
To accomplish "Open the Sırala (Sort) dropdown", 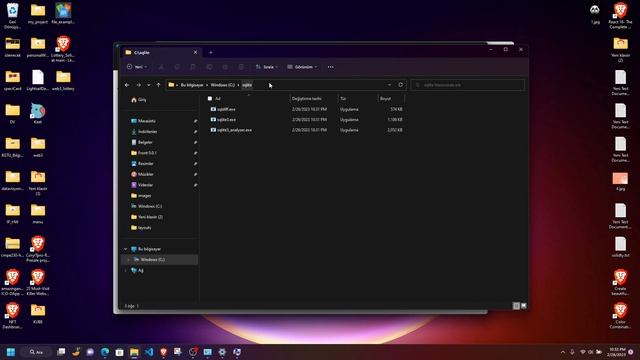I will (x=267, y=67).
